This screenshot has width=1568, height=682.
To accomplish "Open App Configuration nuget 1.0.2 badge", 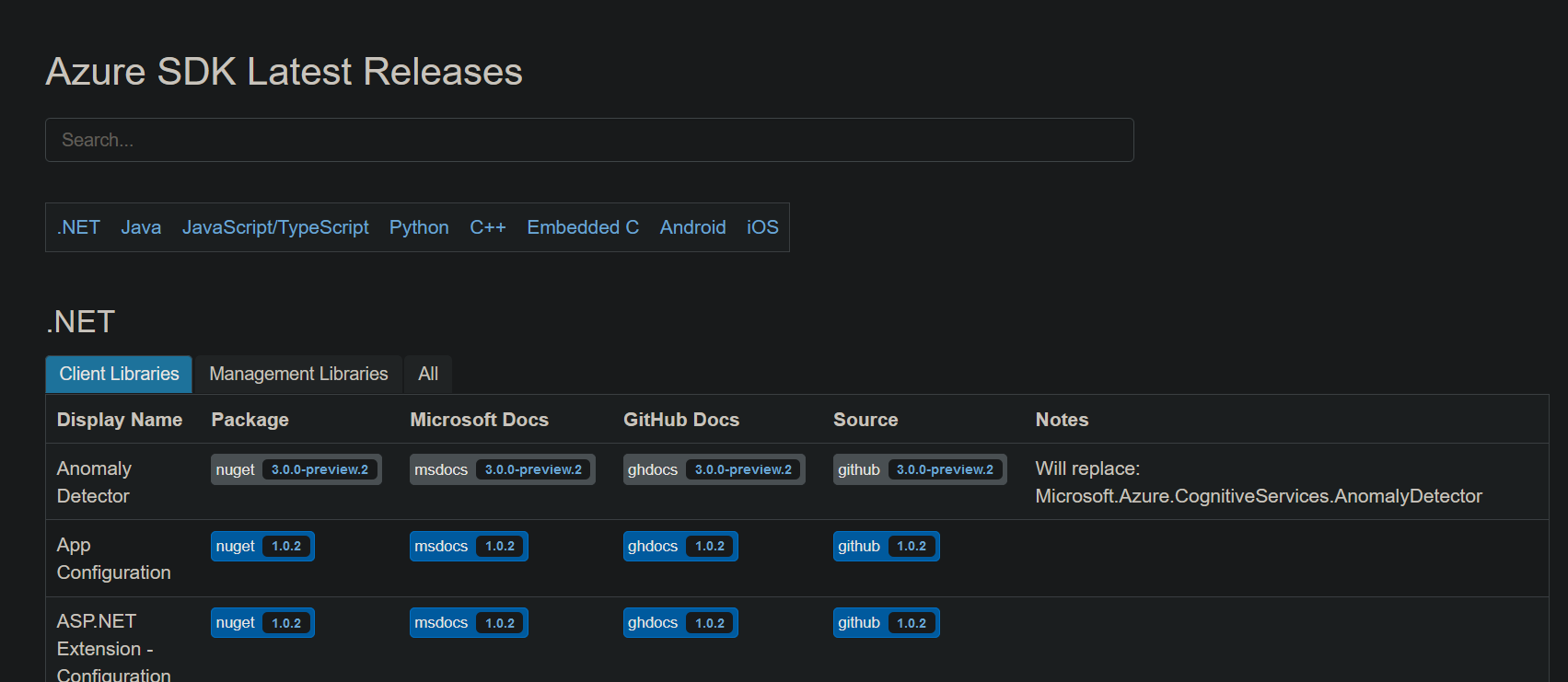I will pyautogui.click(x=262, y=546).
